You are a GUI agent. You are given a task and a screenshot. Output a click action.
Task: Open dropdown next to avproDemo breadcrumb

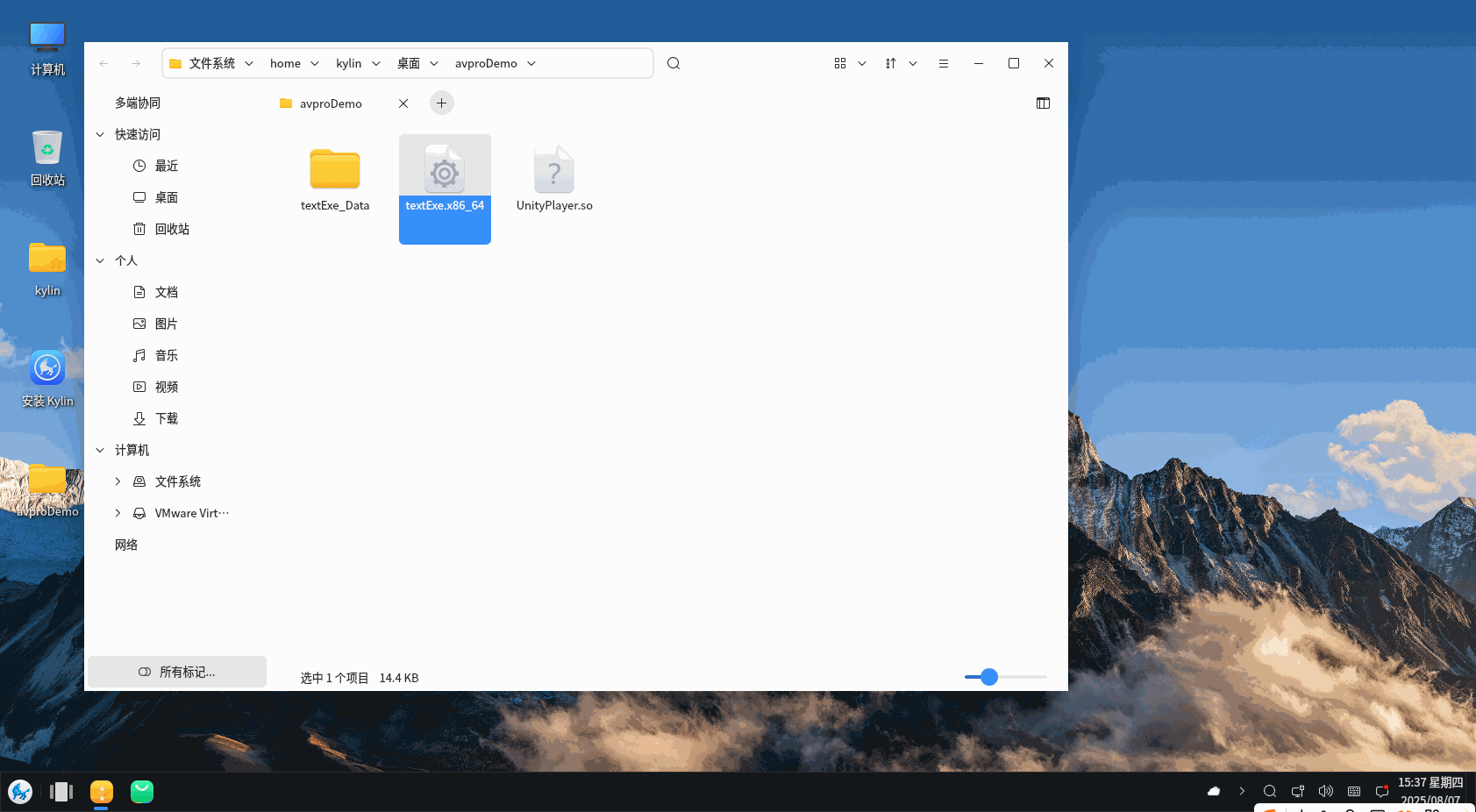point(531,63)
